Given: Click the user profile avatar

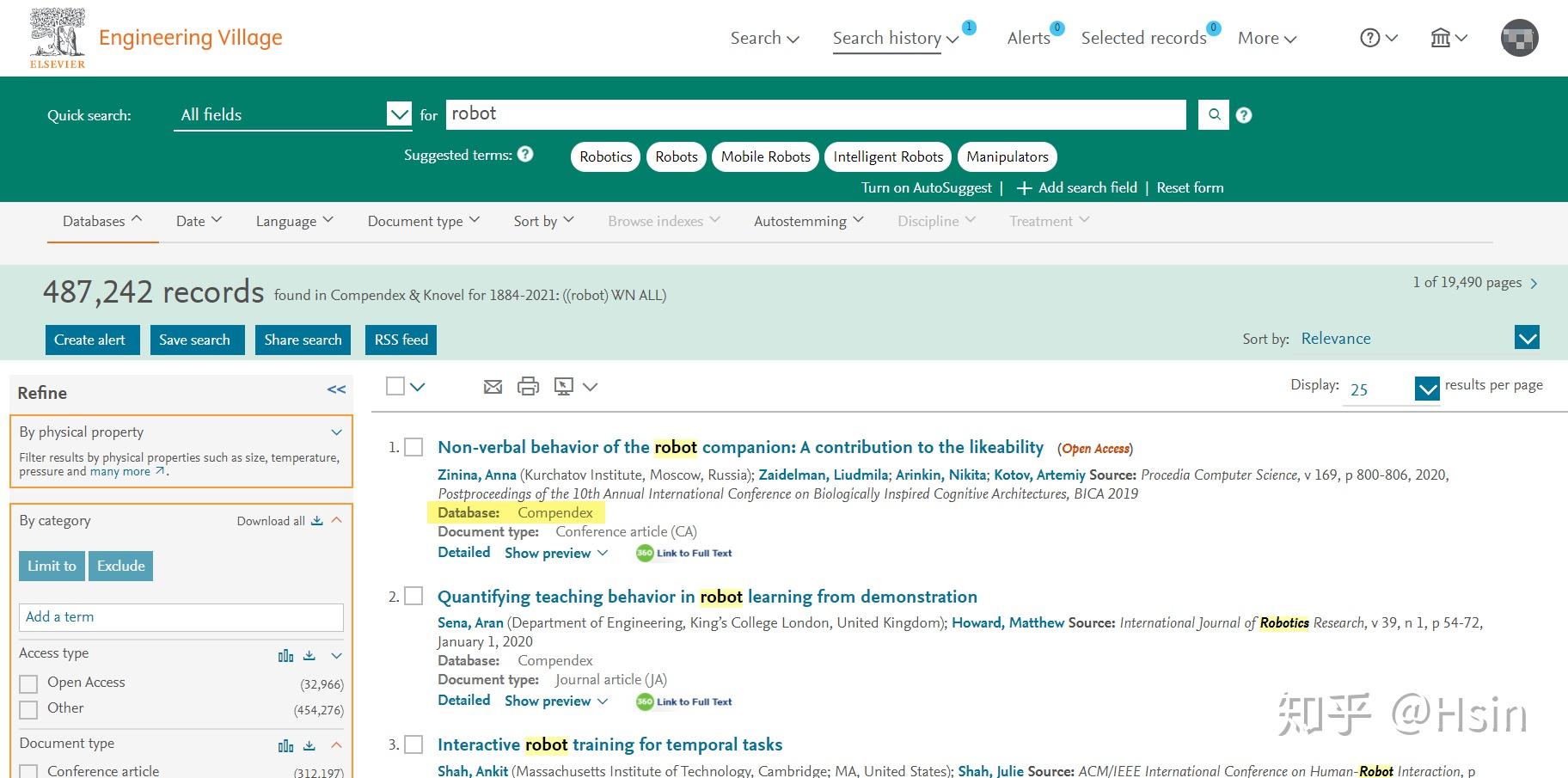Looking at the screenshot, I should (1519, 38).
